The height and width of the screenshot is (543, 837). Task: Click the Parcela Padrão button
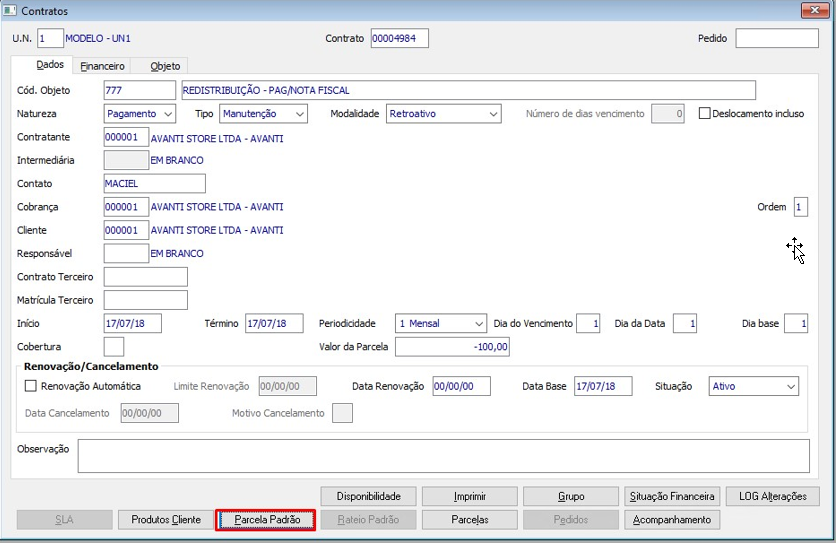tap(267, 520)
